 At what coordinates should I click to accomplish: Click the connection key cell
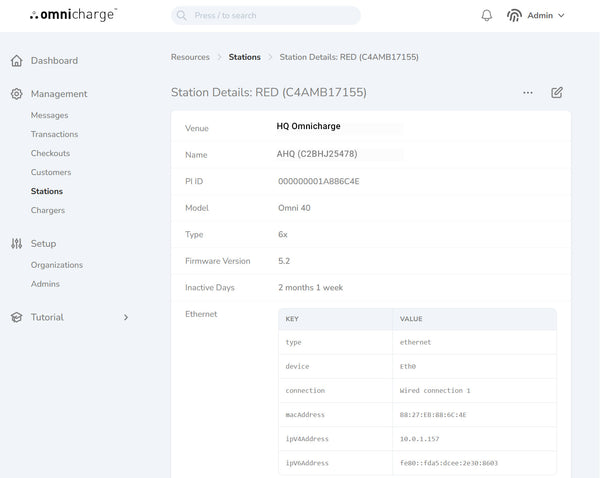(x=336, y=390)
